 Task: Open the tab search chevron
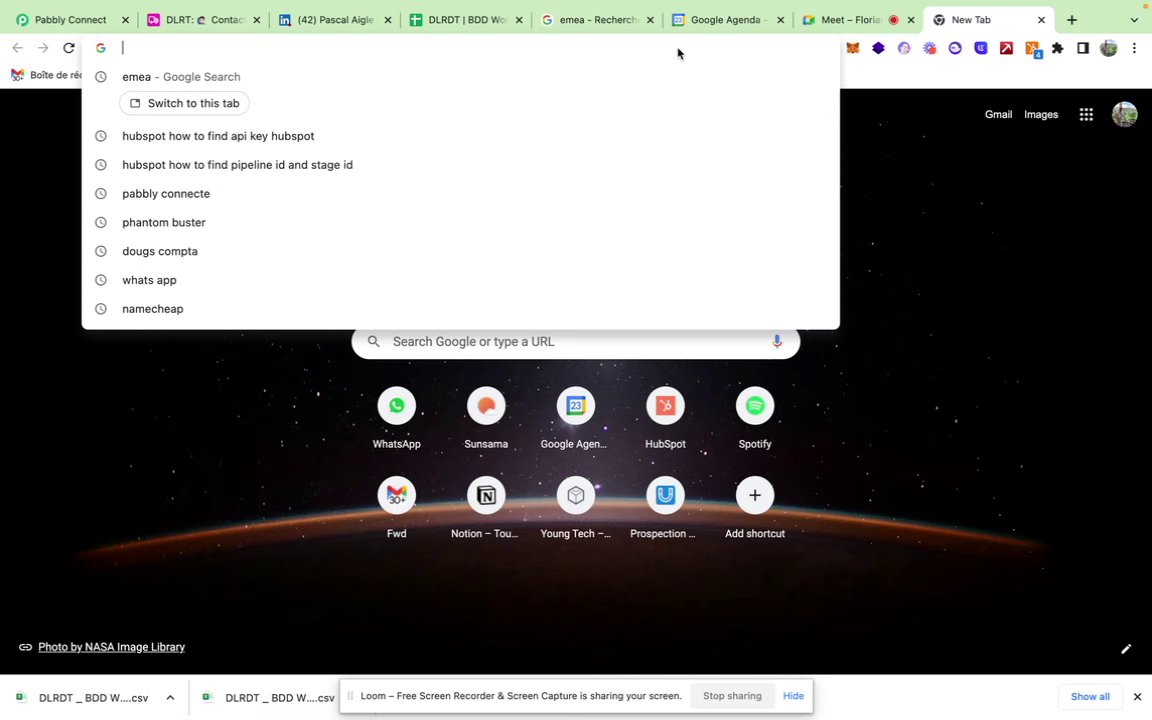[x=1134, y=20]
